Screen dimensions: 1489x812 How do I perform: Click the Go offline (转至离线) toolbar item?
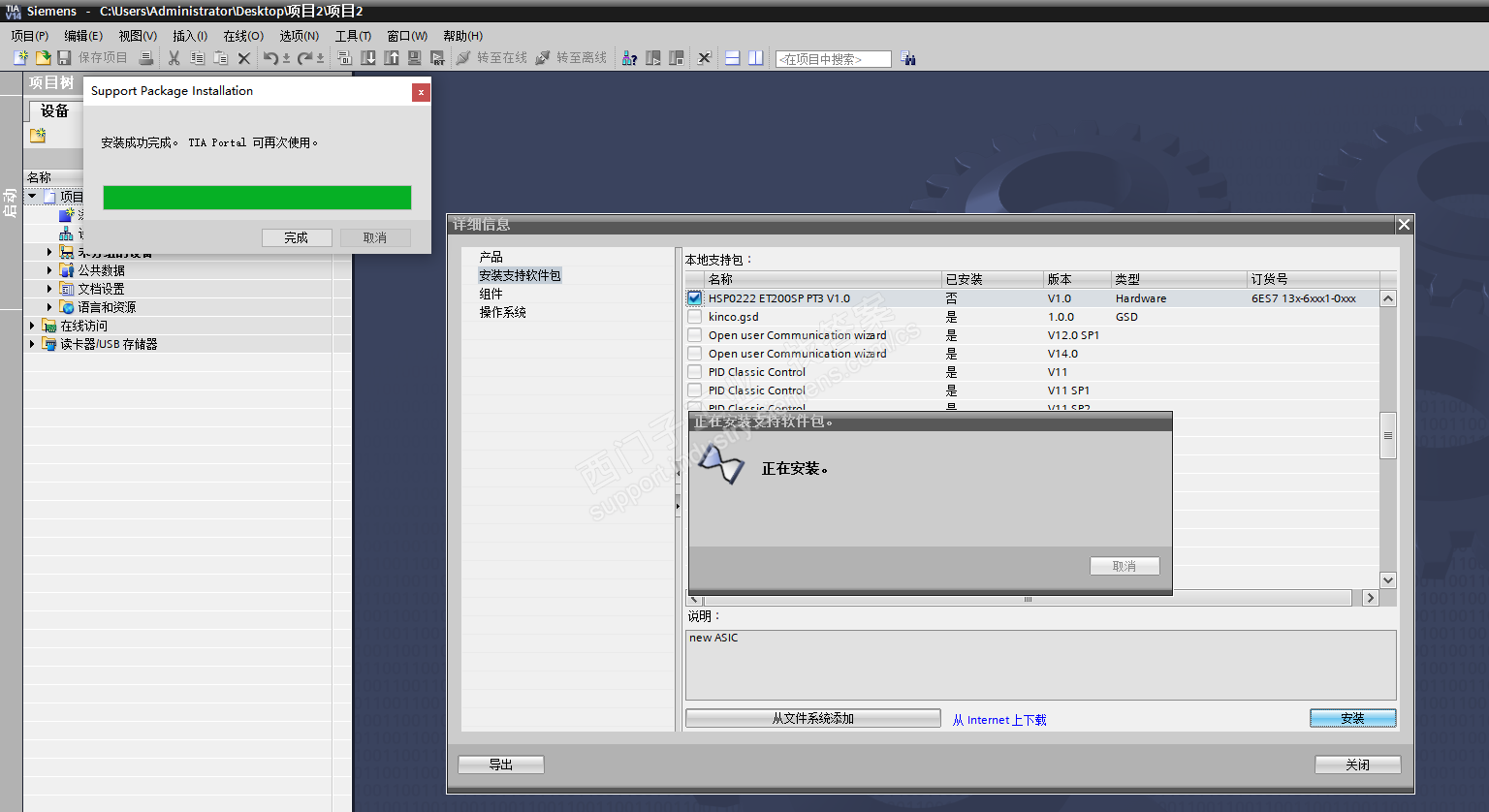click(571, 58)
